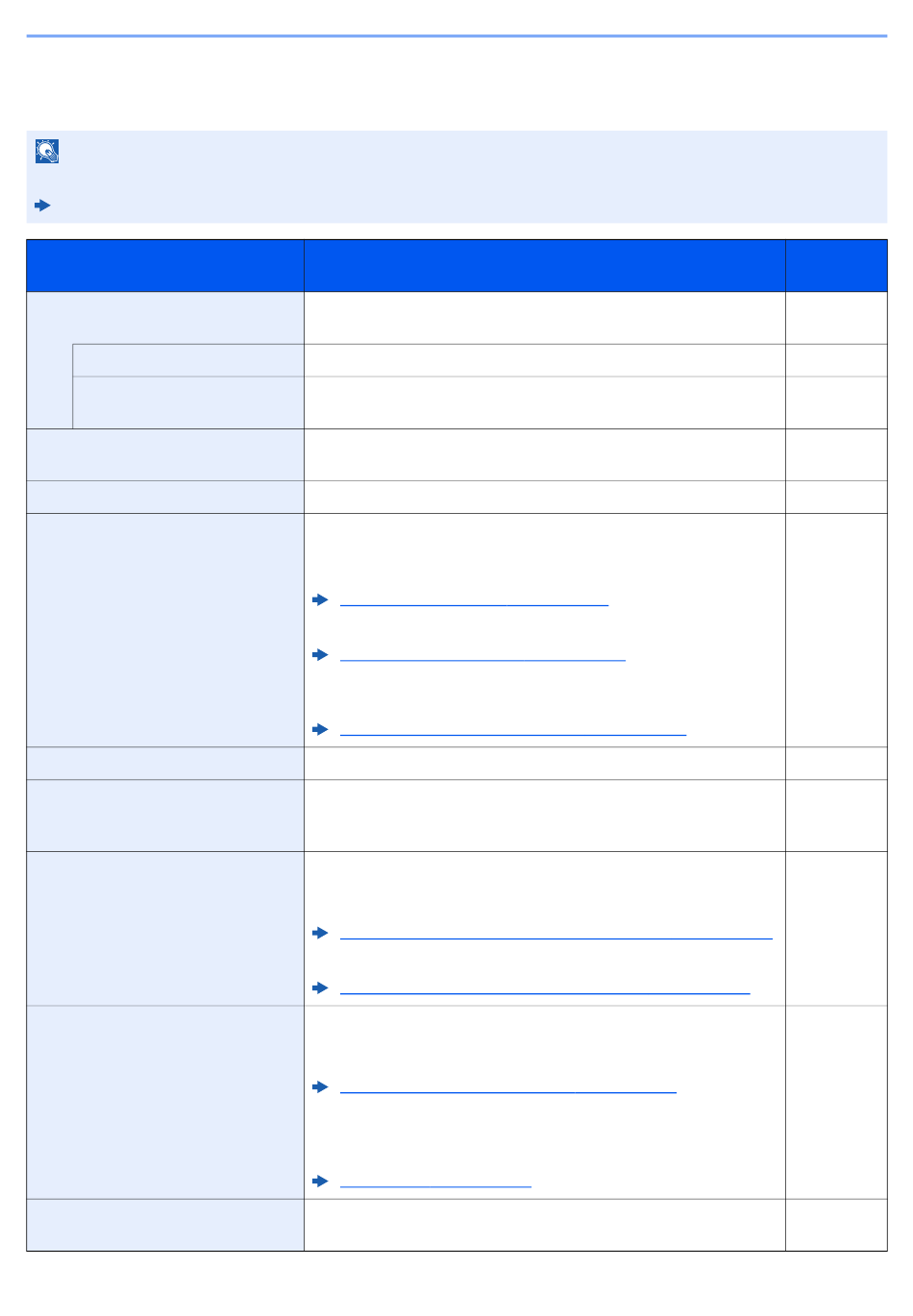Click the arrow beside the first underlined table link
Viewport: 913px width, 1316px height.
tap(321, 599)
